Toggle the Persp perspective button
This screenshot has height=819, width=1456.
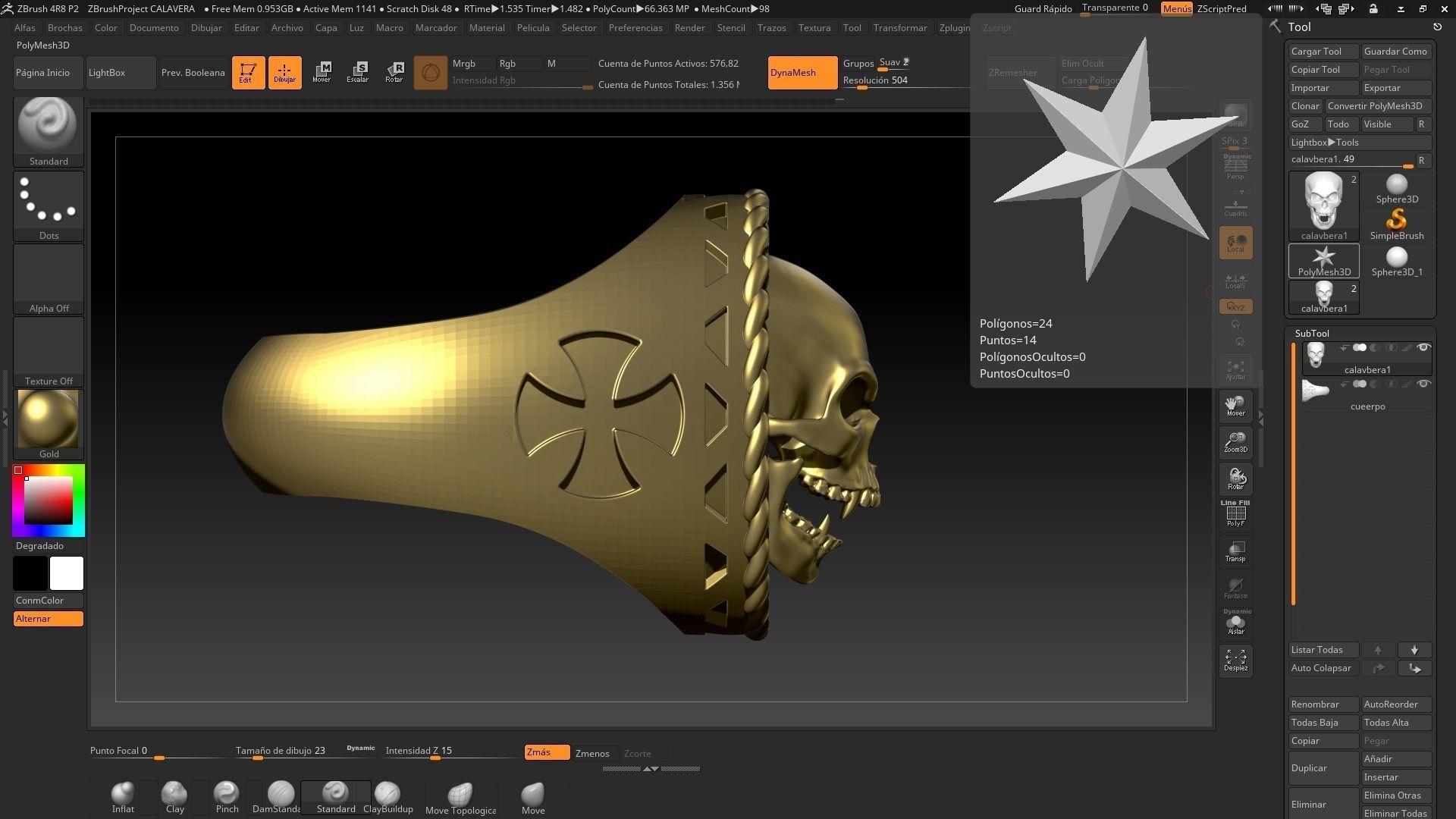(1235, 168)
